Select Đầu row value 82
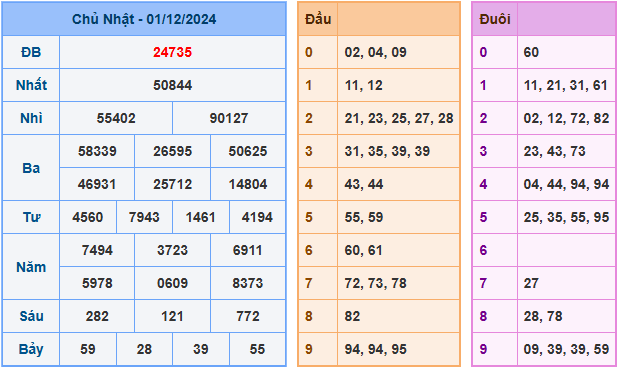The width and height of the screenshot is (617, 367). pos(352,317)
